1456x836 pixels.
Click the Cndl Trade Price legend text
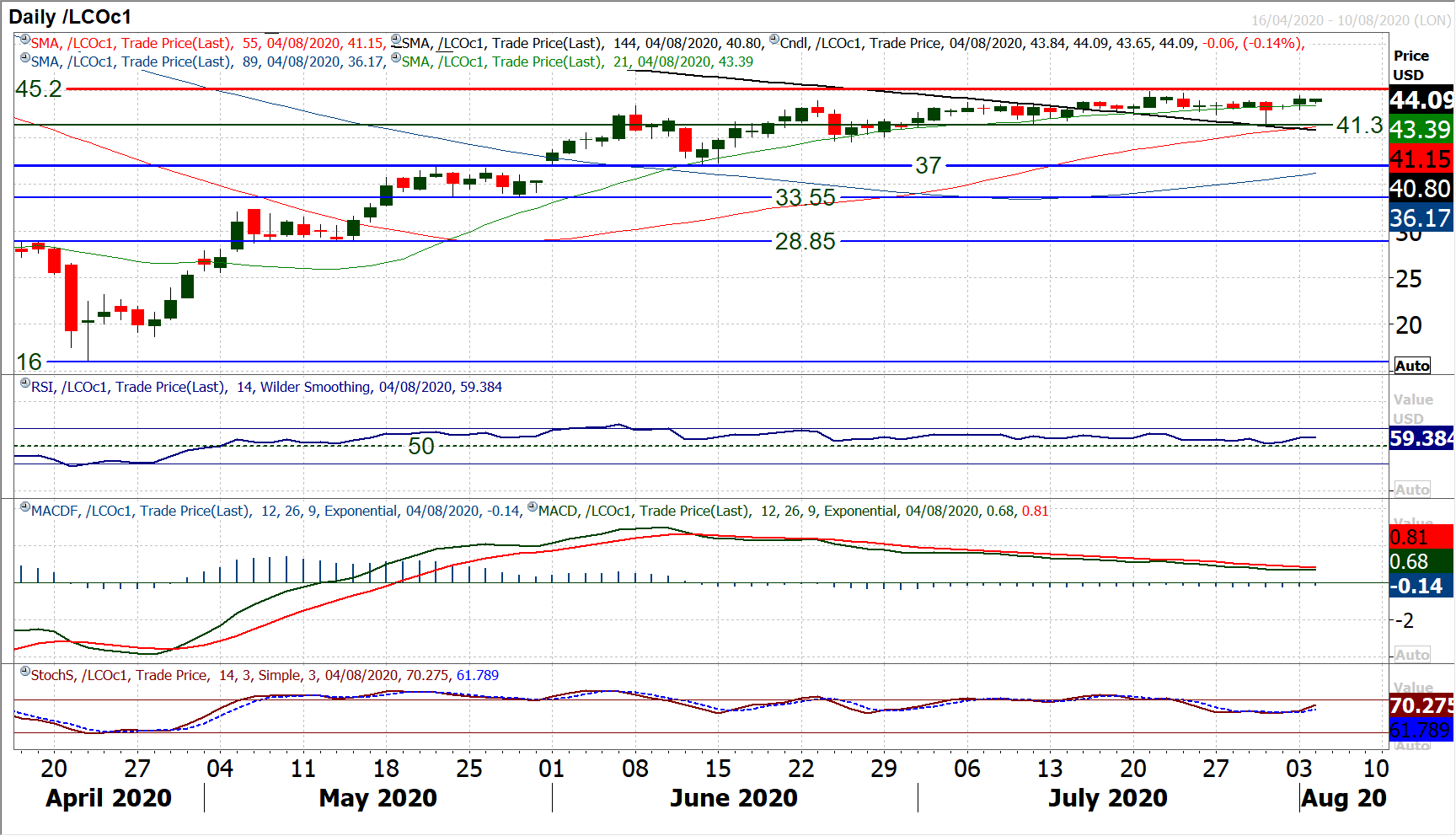tap(1042, 43)
